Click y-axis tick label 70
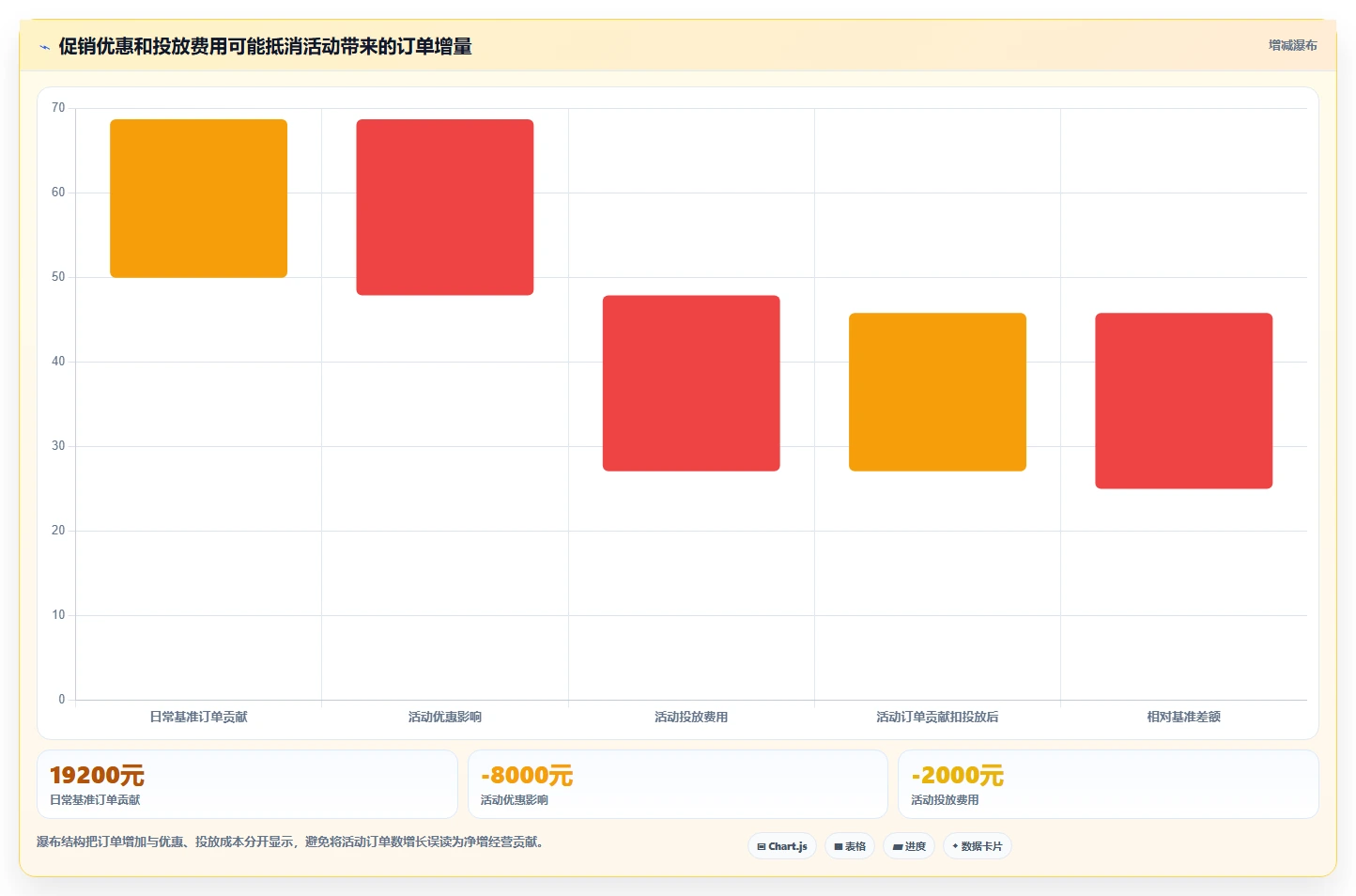The height and width of the screenshot is (896, 1356). (x=58, y=108)
